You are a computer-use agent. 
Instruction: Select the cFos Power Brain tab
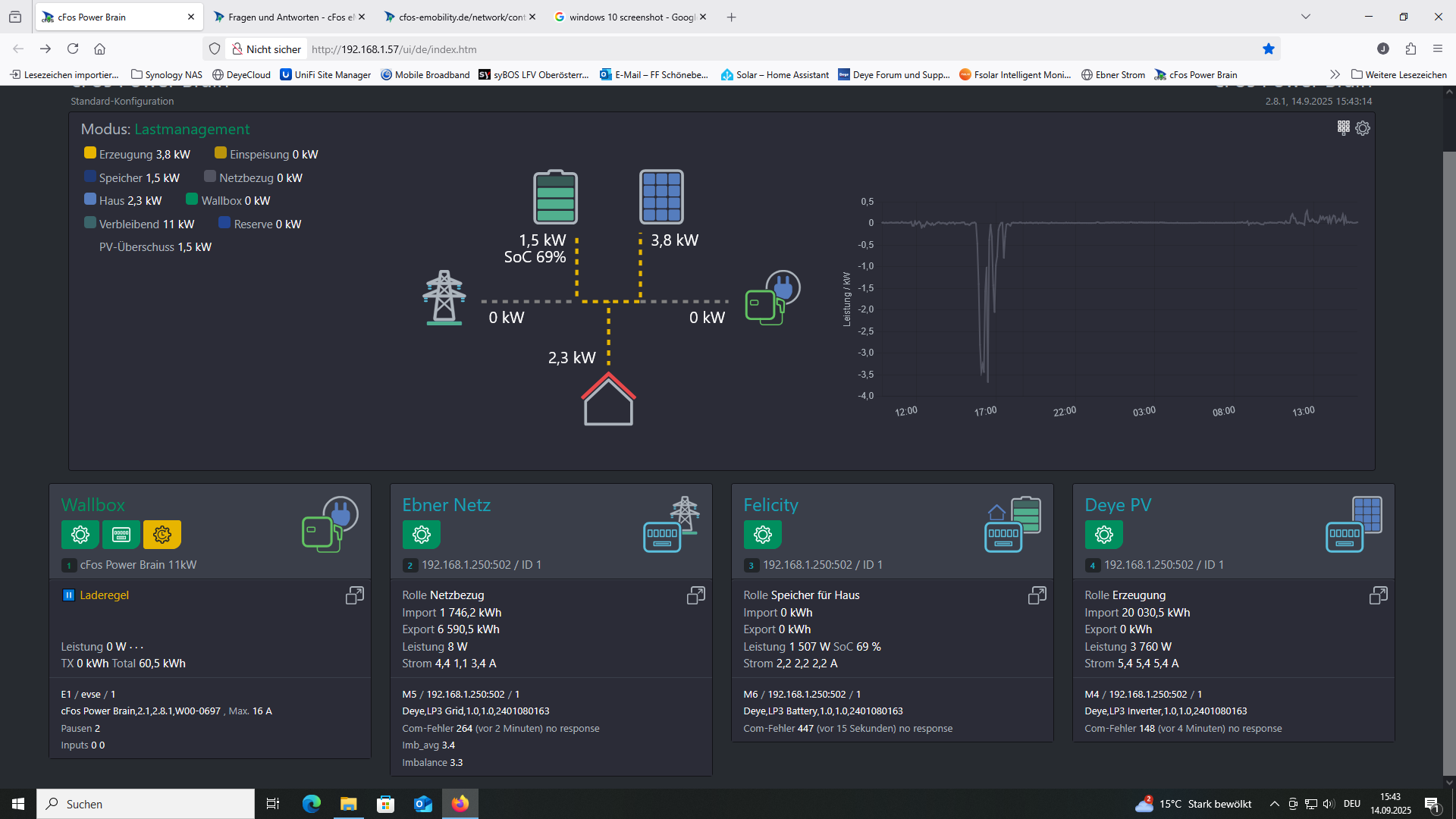[x=118, y=17]
